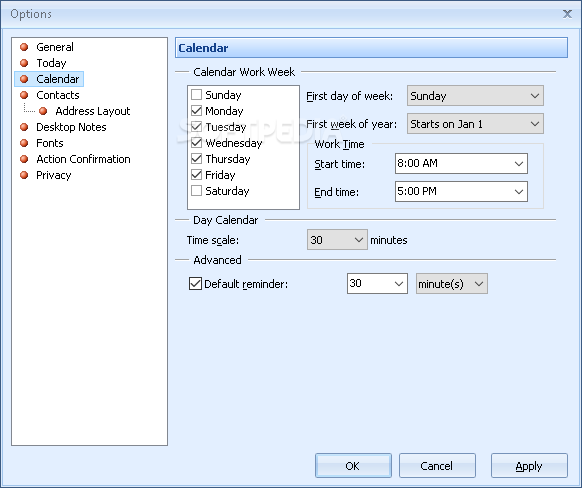Select the Calendar label in options tree
This screenshot has width=582, height=488.
[58, 79]
